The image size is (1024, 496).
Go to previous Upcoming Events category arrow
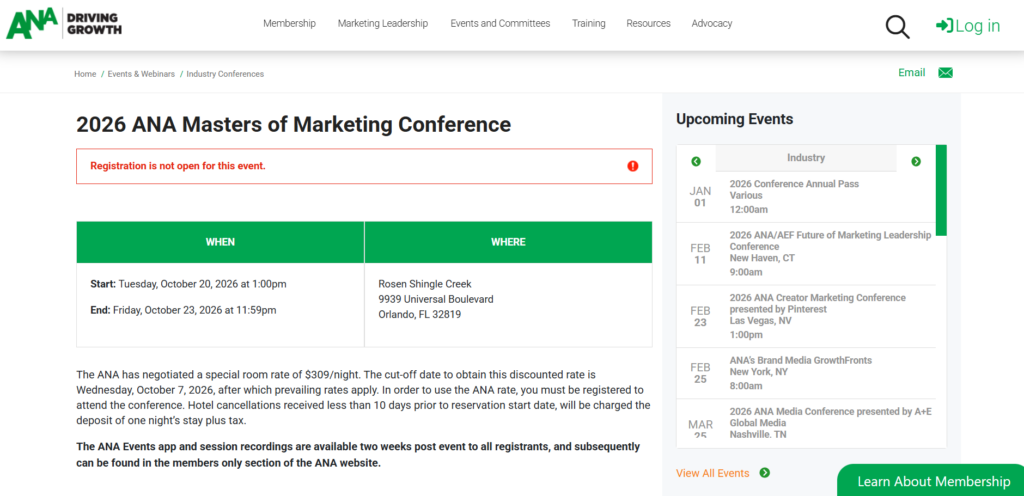click(696, 161)
